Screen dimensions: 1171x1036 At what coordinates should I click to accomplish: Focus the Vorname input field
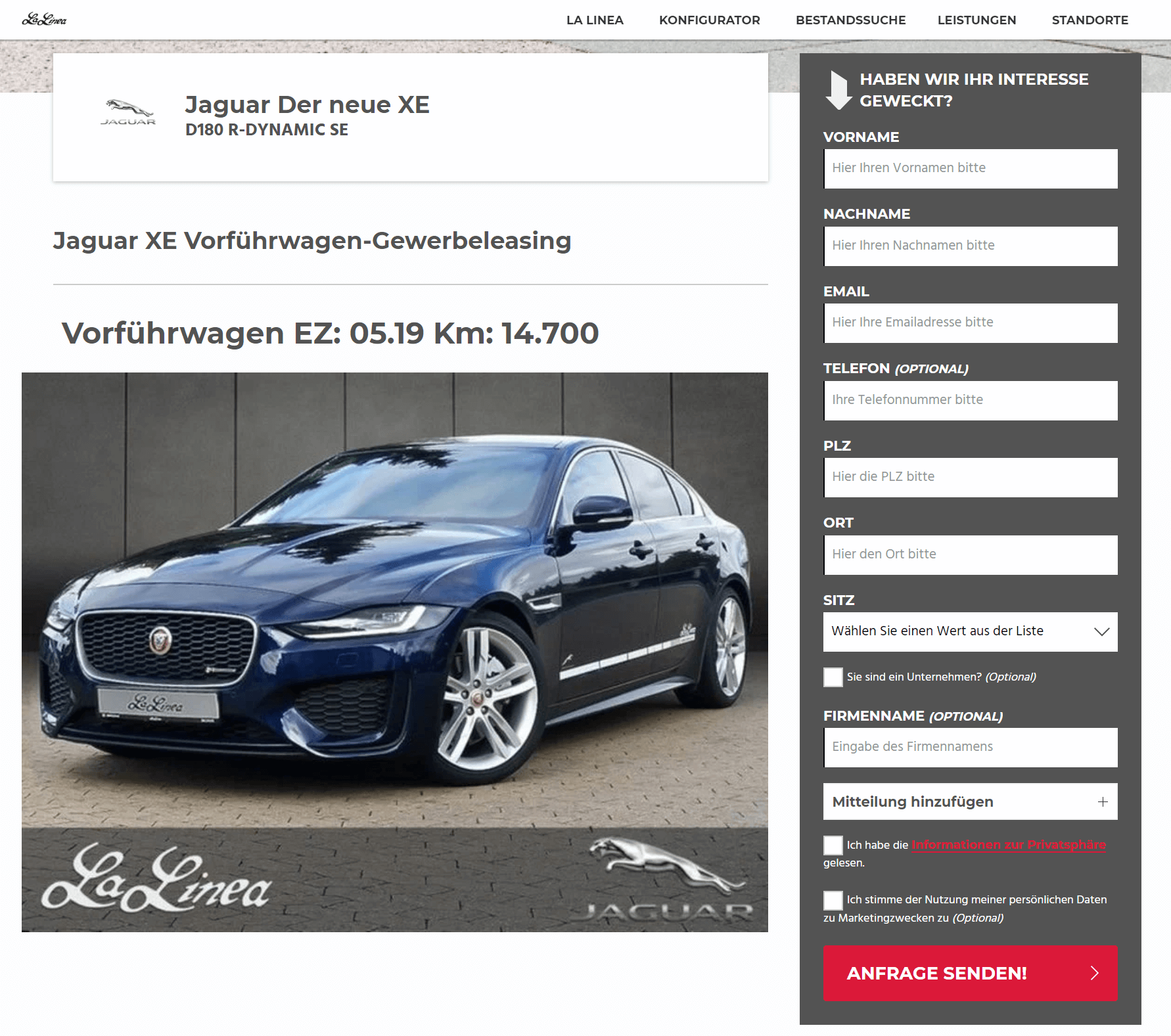coord(971,168)
